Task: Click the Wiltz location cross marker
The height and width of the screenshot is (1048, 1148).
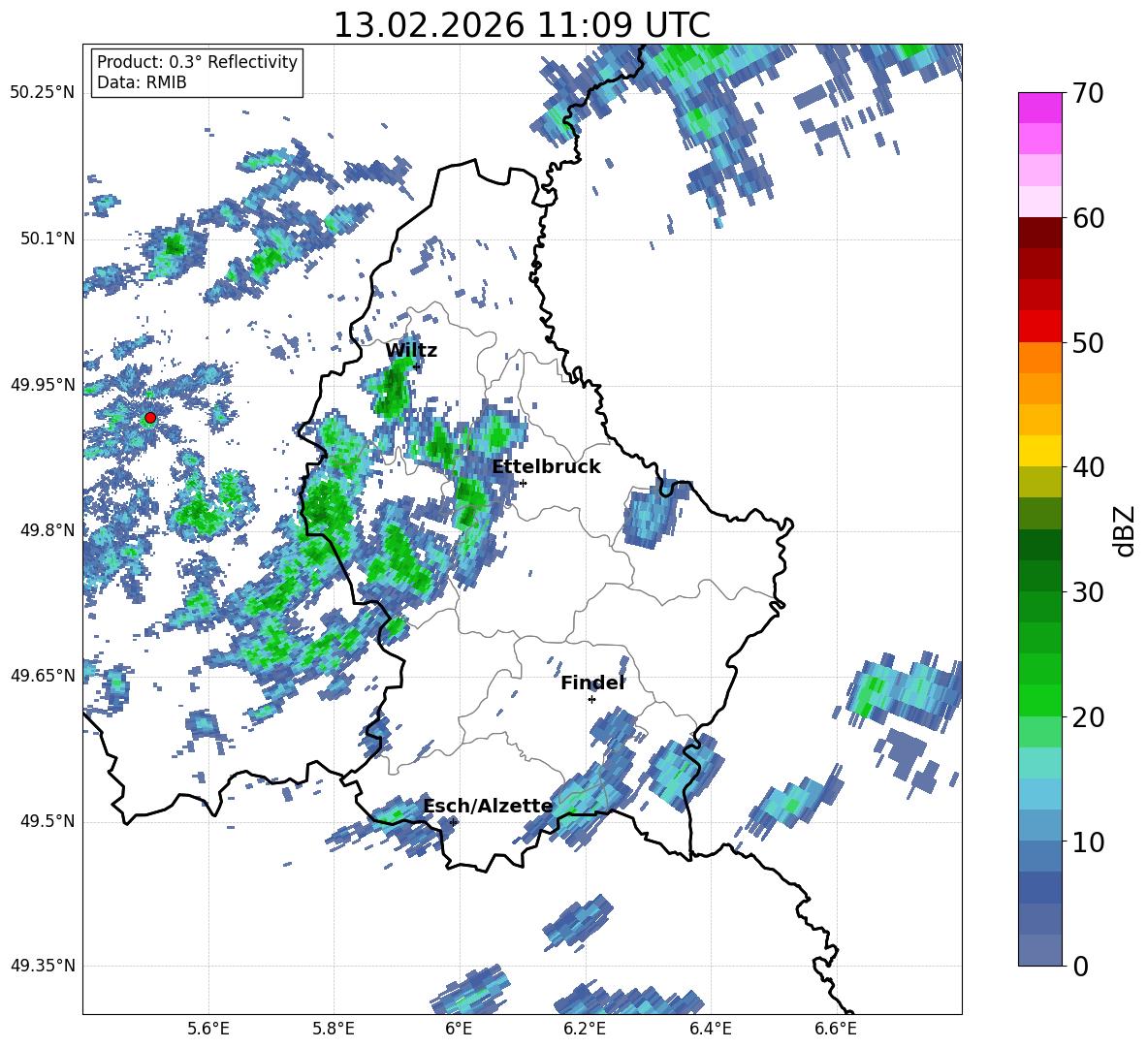Action: [417, 366]
